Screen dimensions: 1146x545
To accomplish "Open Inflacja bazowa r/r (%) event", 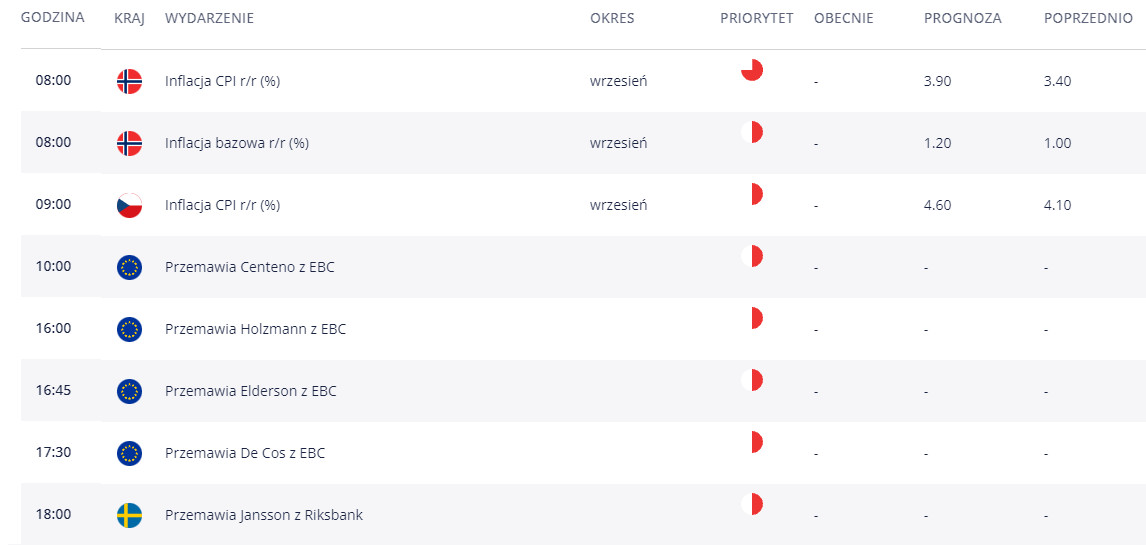I will click(x=236, y=143).
